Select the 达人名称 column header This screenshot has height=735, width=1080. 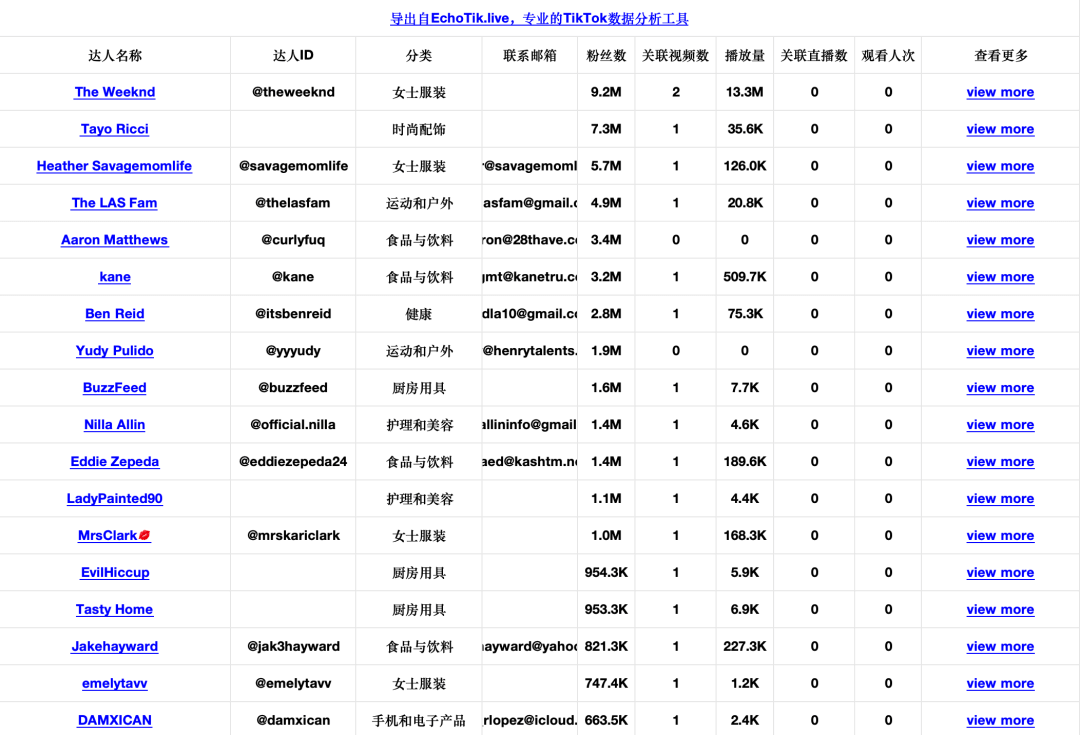click(x=115, y=55)
